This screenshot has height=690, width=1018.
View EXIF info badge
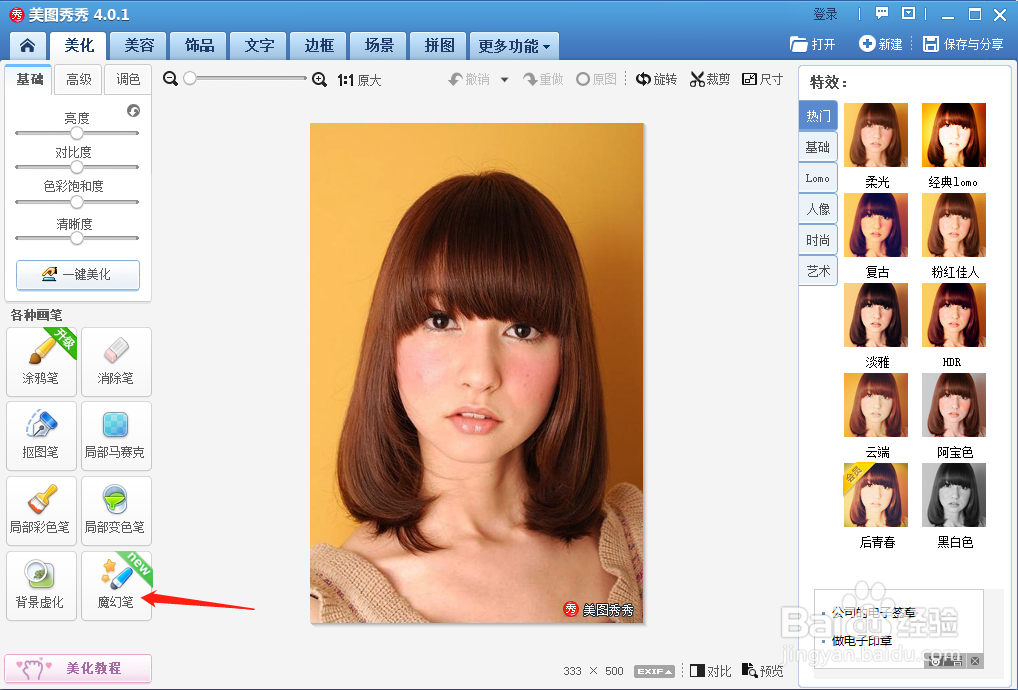[654, 671]
